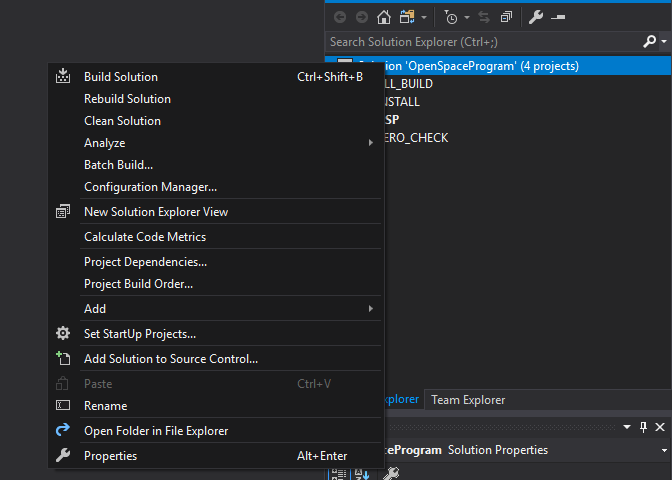Open the dropdown arrow beside Switch Views icon
672x480 pixels.
point(424,18)
